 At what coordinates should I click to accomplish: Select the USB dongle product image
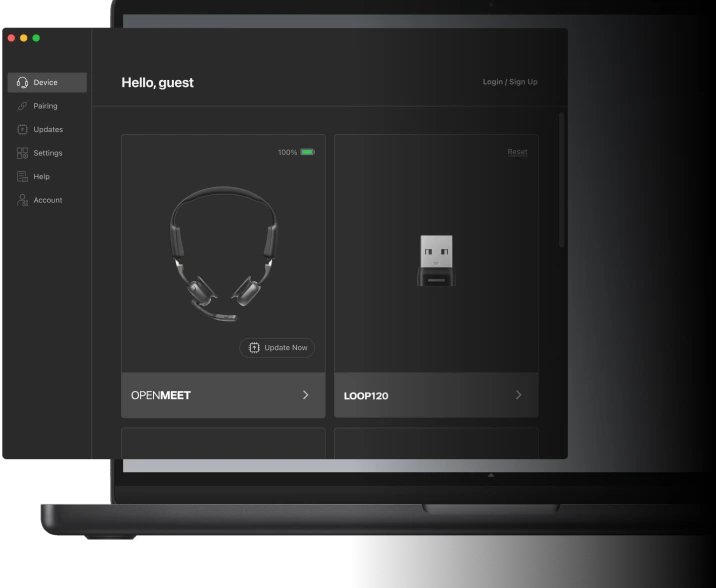tap(436, 260)
